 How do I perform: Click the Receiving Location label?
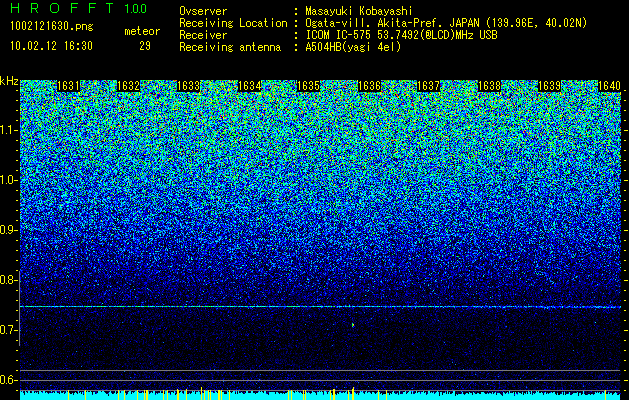tap(233, 23)
